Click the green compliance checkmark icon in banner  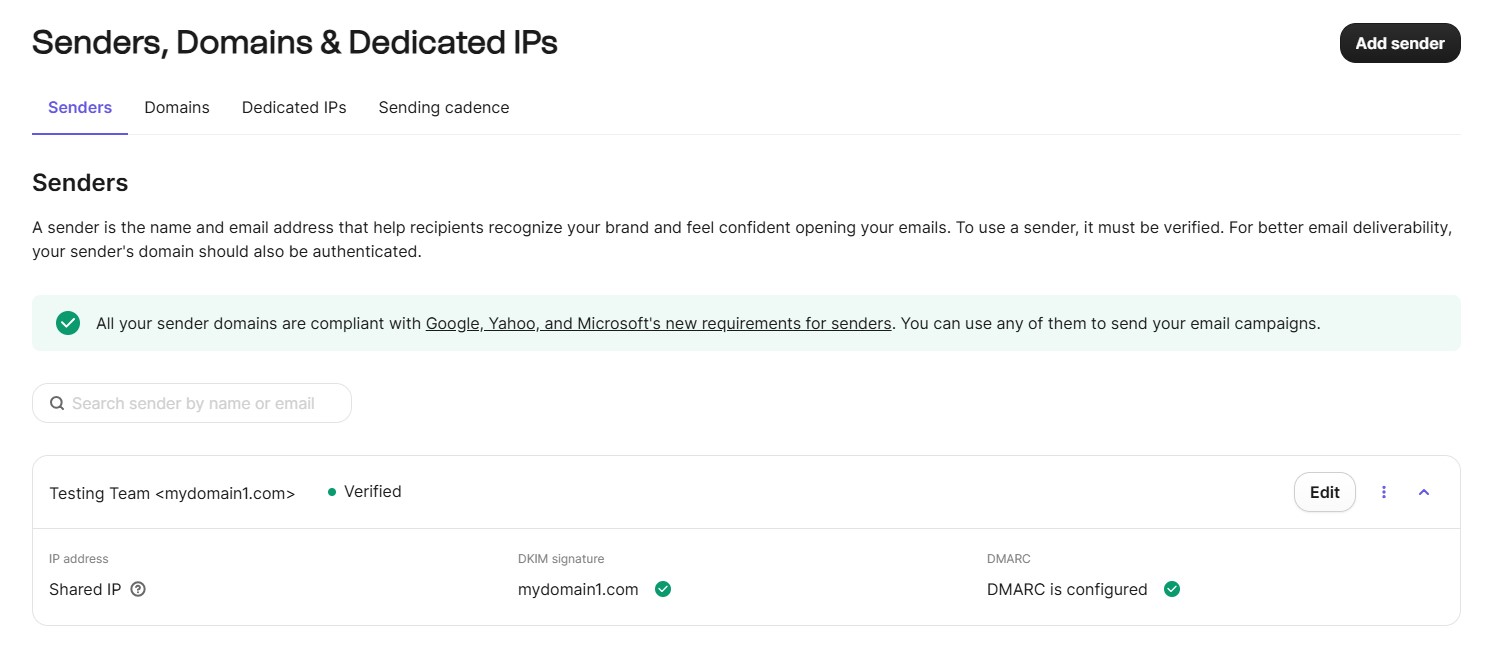coord(68,323)
